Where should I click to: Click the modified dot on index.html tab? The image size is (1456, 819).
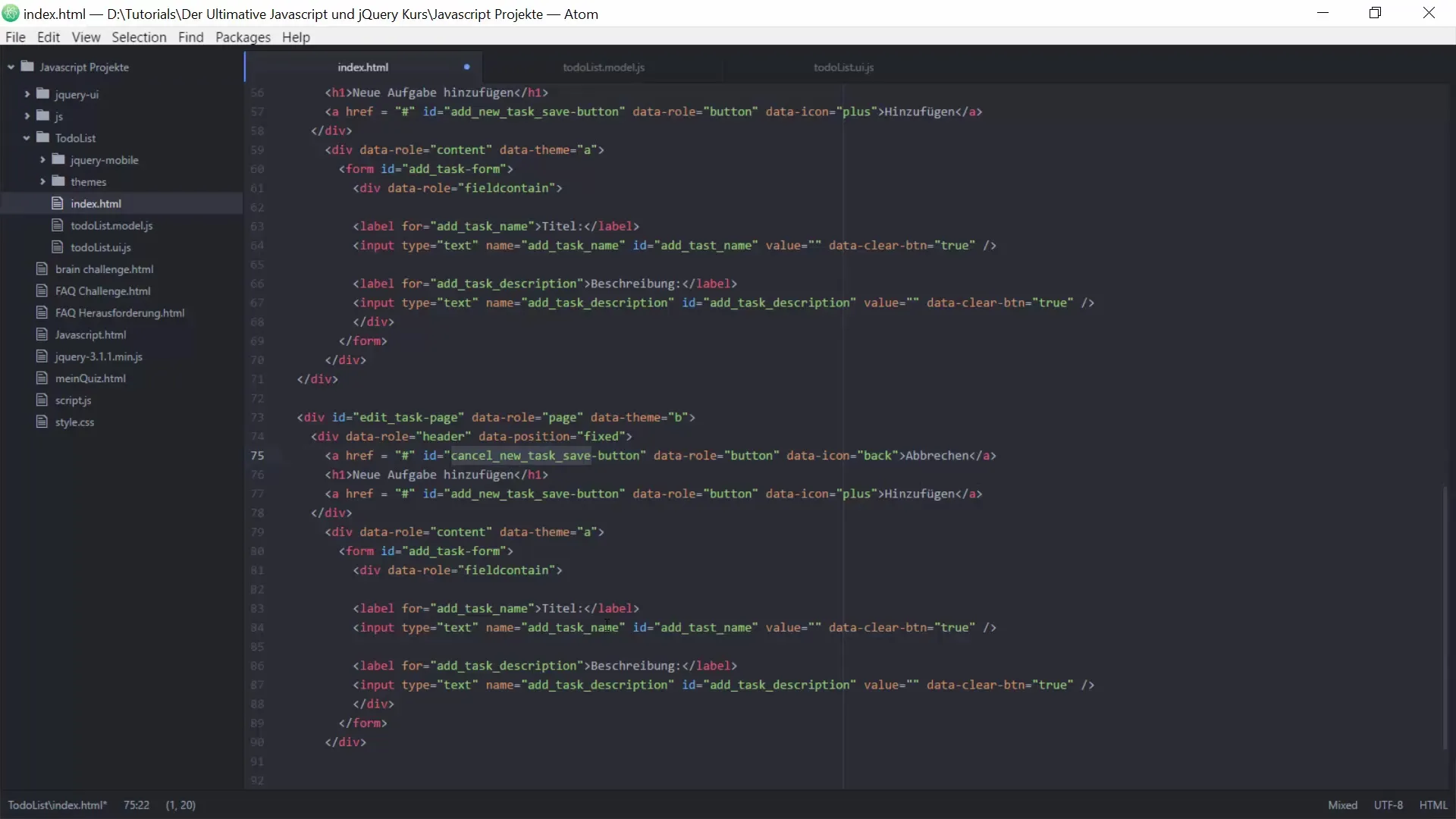(x=466, y=67)
